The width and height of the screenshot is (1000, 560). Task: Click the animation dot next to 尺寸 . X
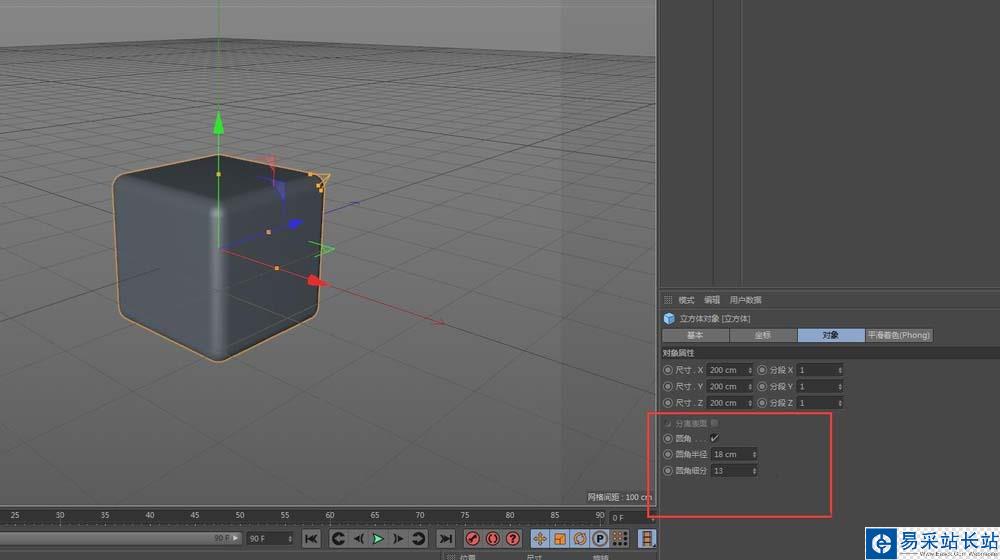(x=668, y=370)
